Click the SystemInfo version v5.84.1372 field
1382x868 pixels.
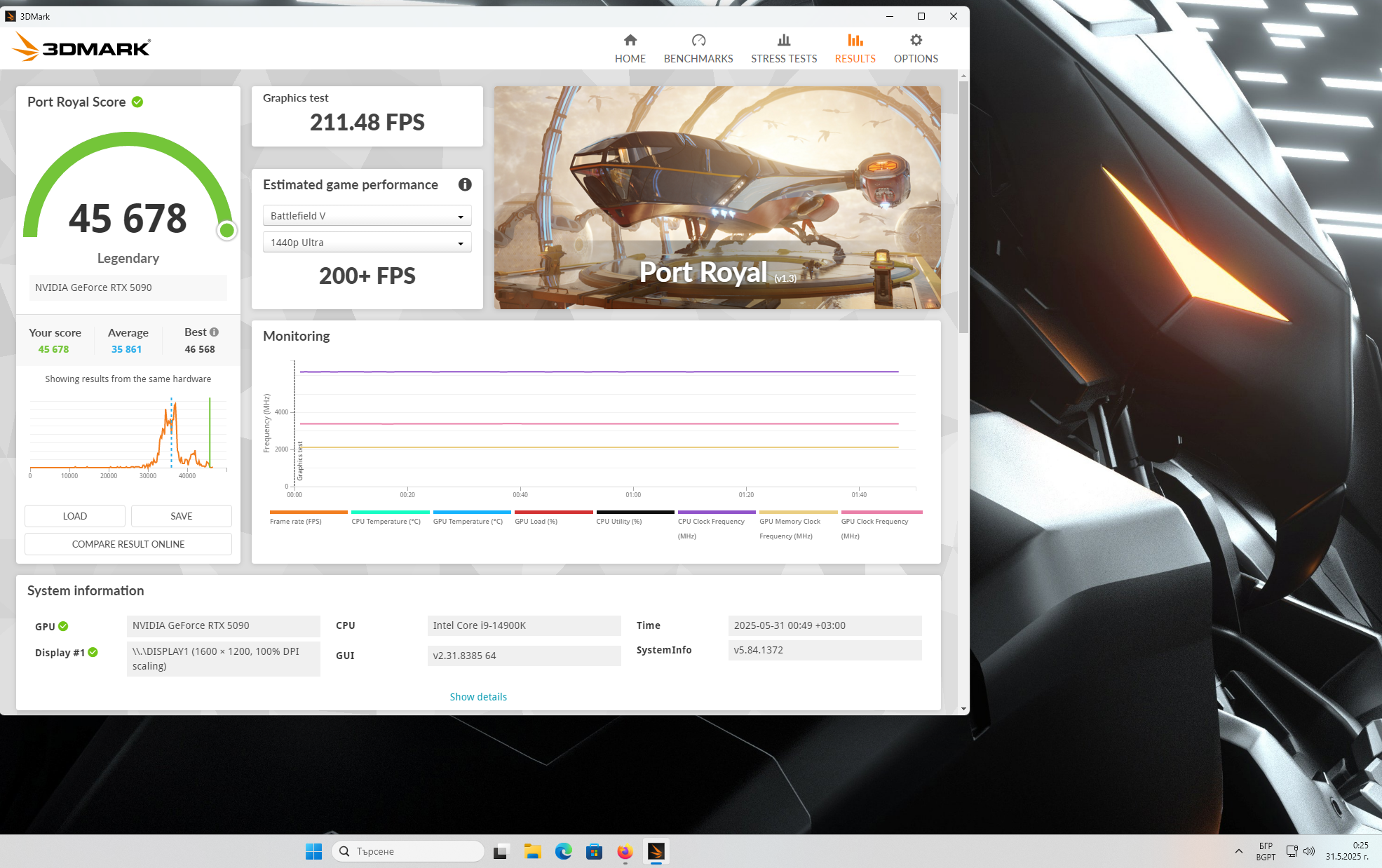(825, 650)
